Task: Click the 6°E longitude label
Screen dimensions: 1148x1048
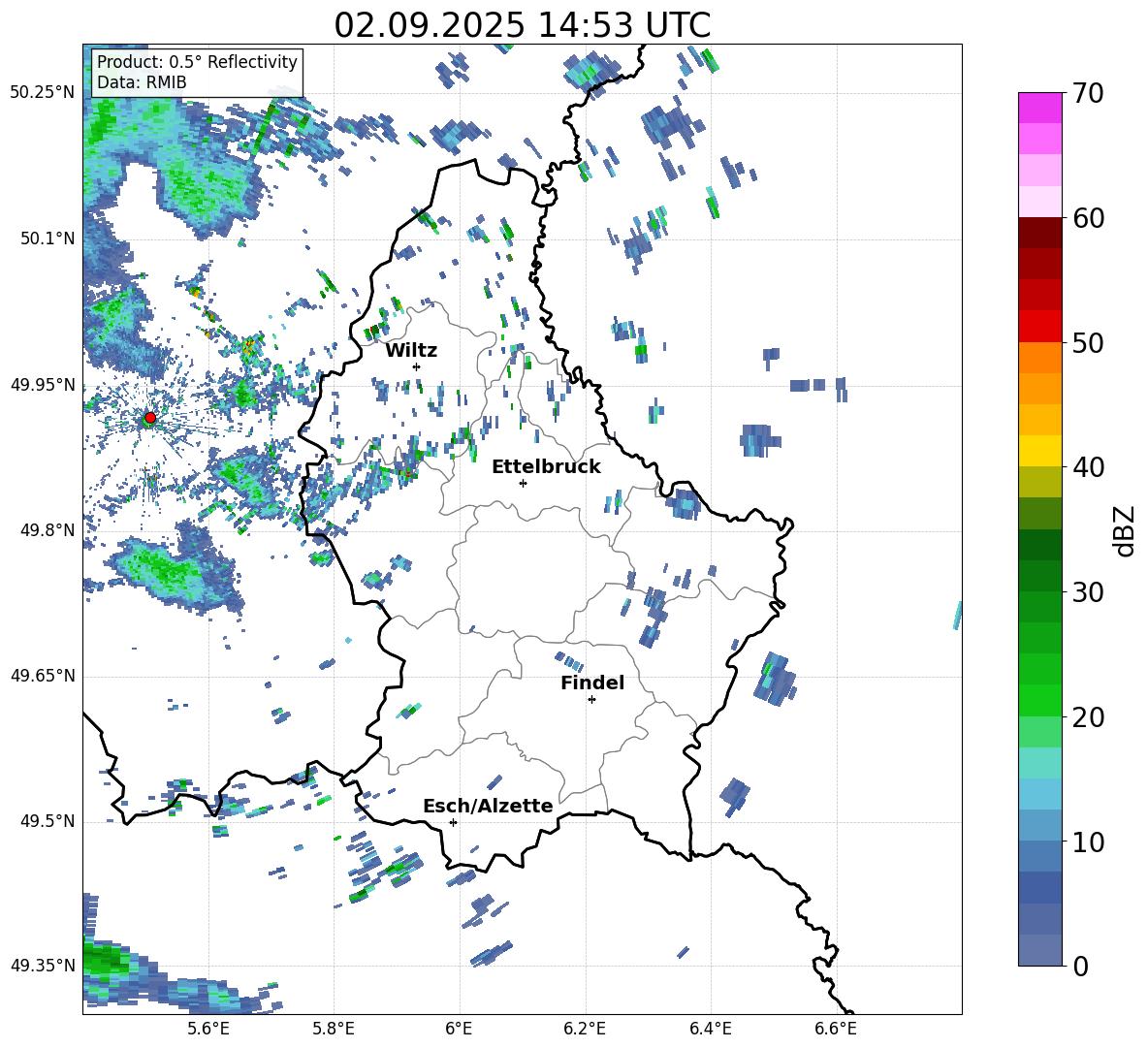Action: [459, 1029]
